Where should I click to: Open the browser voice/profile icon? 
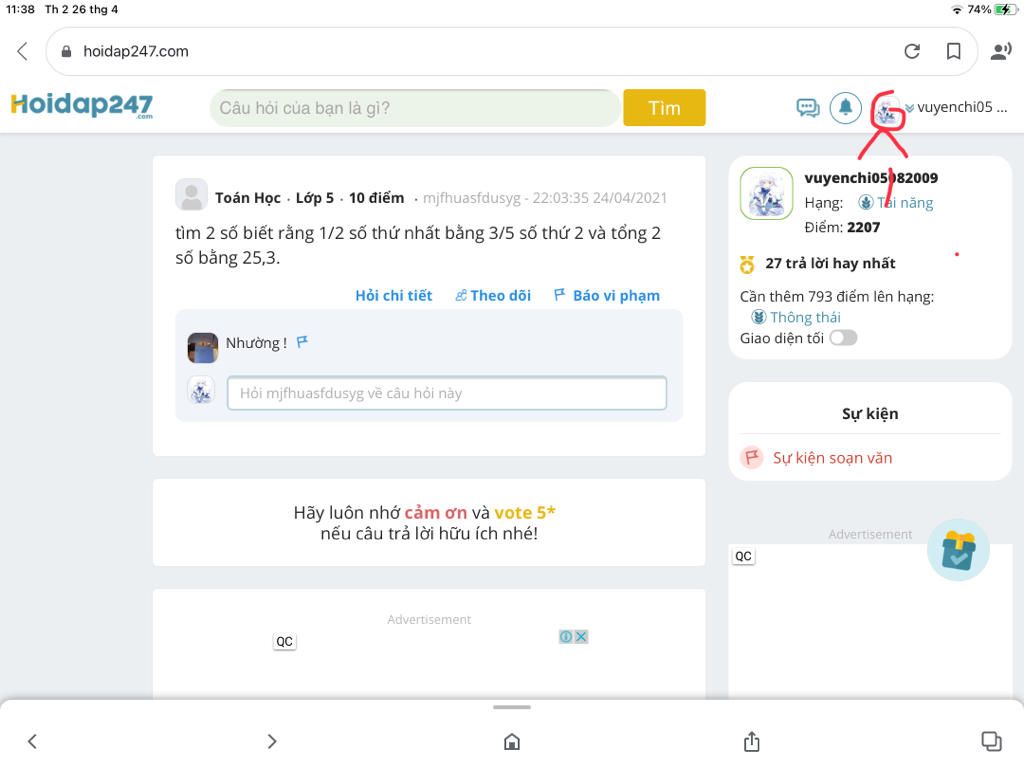click(x=1000, y=52)
